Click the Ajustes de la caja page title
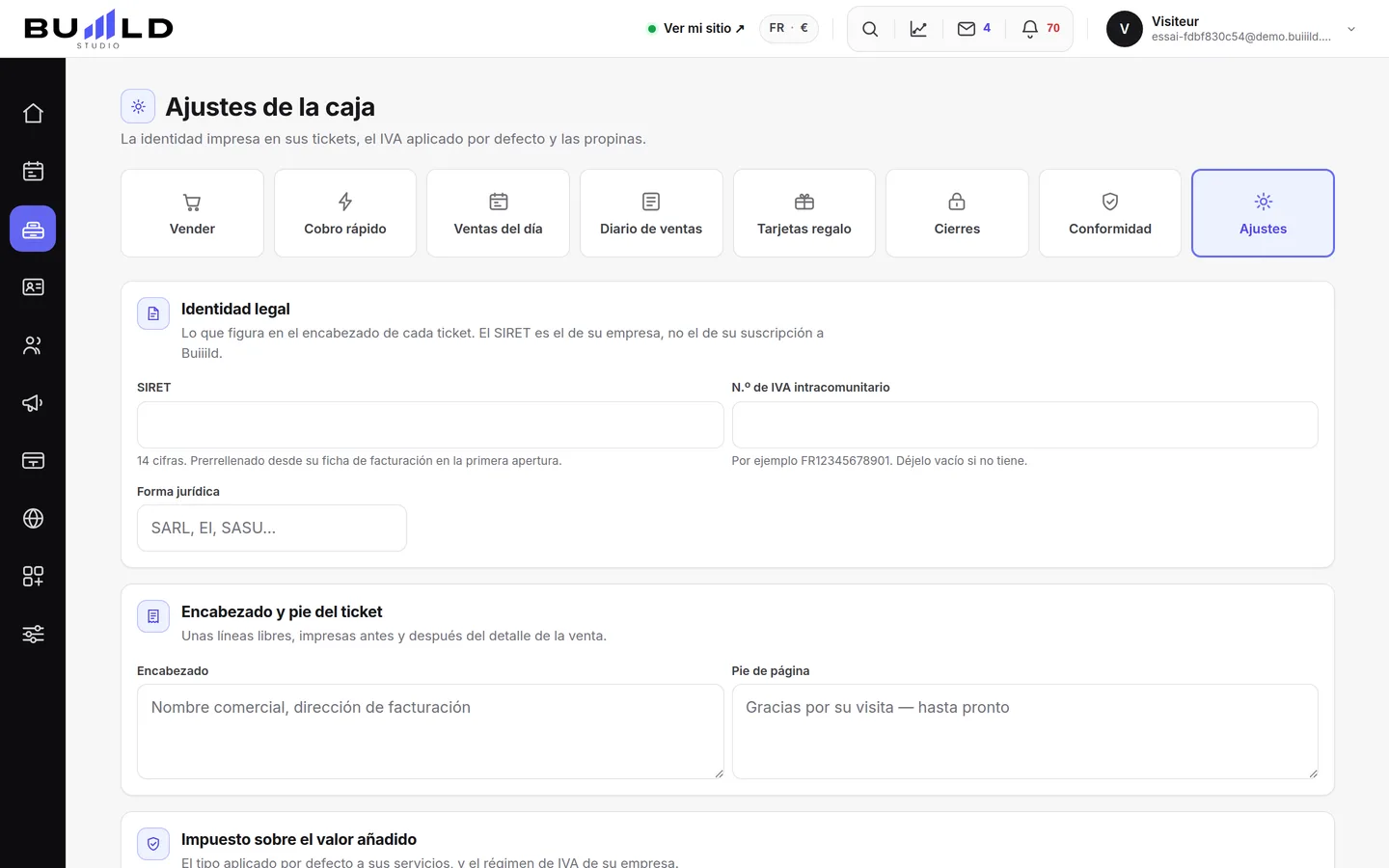The width and height of the screenshot is (1389, 868). 270,107
